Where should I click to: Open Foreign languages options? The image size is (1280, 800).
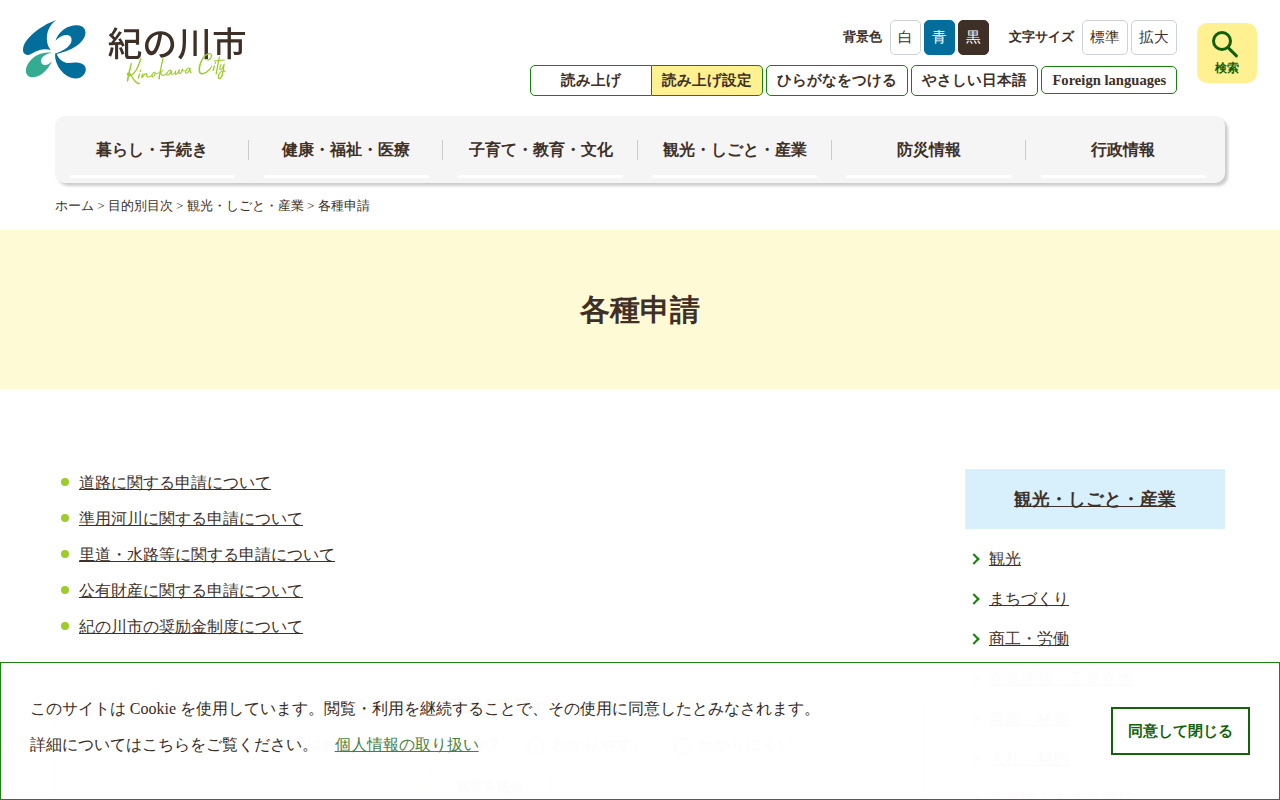[x=1109, y=81]
